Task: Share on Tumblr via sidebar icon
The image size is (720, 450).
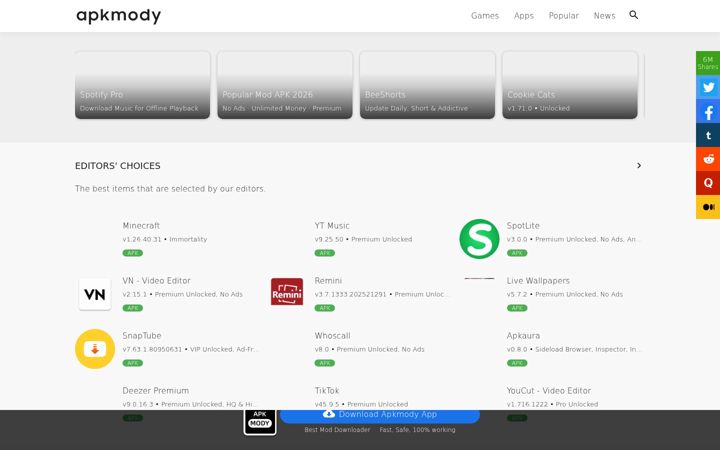Action: tap(708, 135)
